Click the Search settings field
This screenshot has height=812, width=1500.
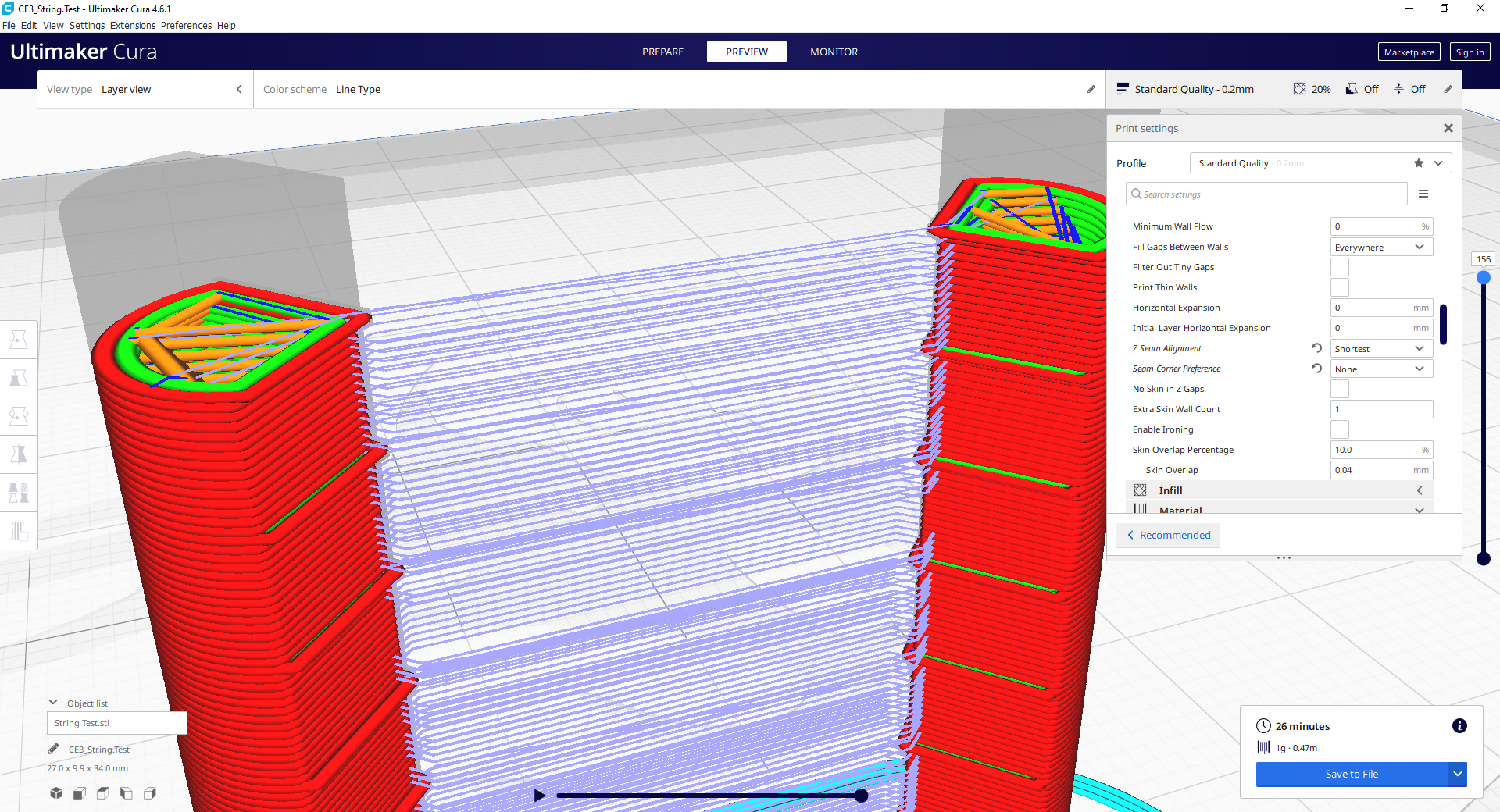(1266, 194)
